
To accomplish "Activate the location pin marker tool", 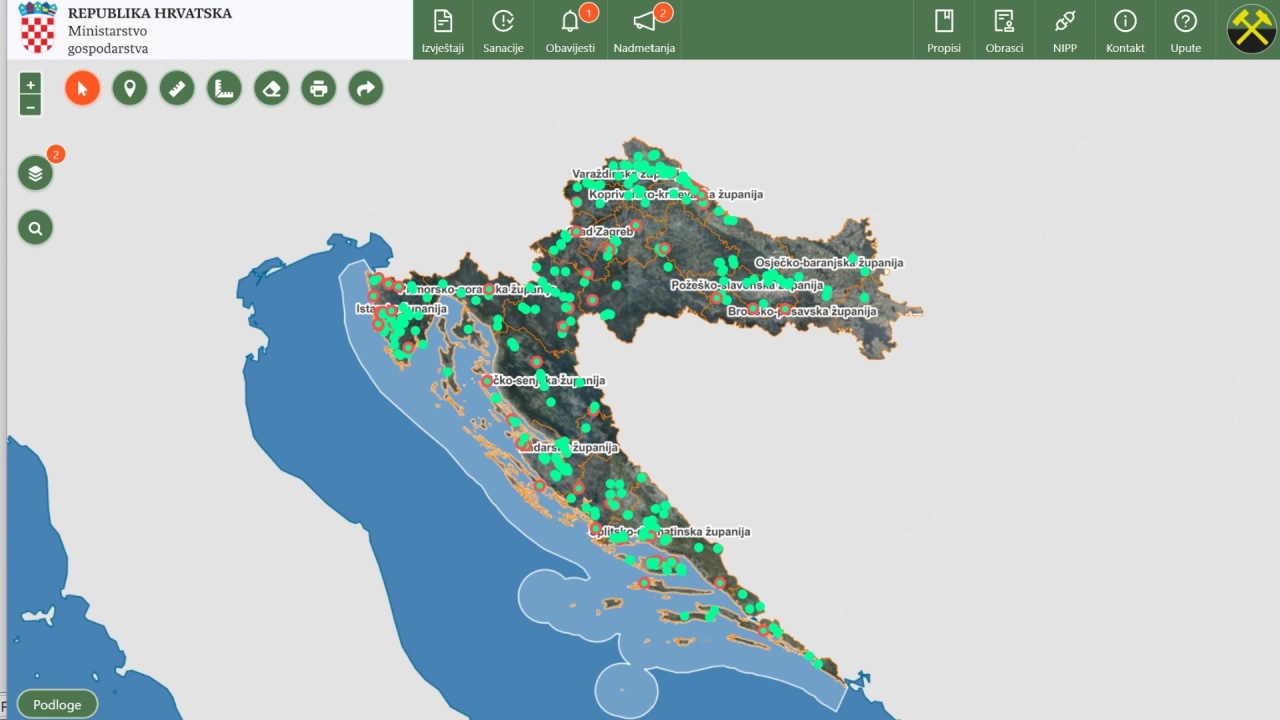I will point(130,89).
